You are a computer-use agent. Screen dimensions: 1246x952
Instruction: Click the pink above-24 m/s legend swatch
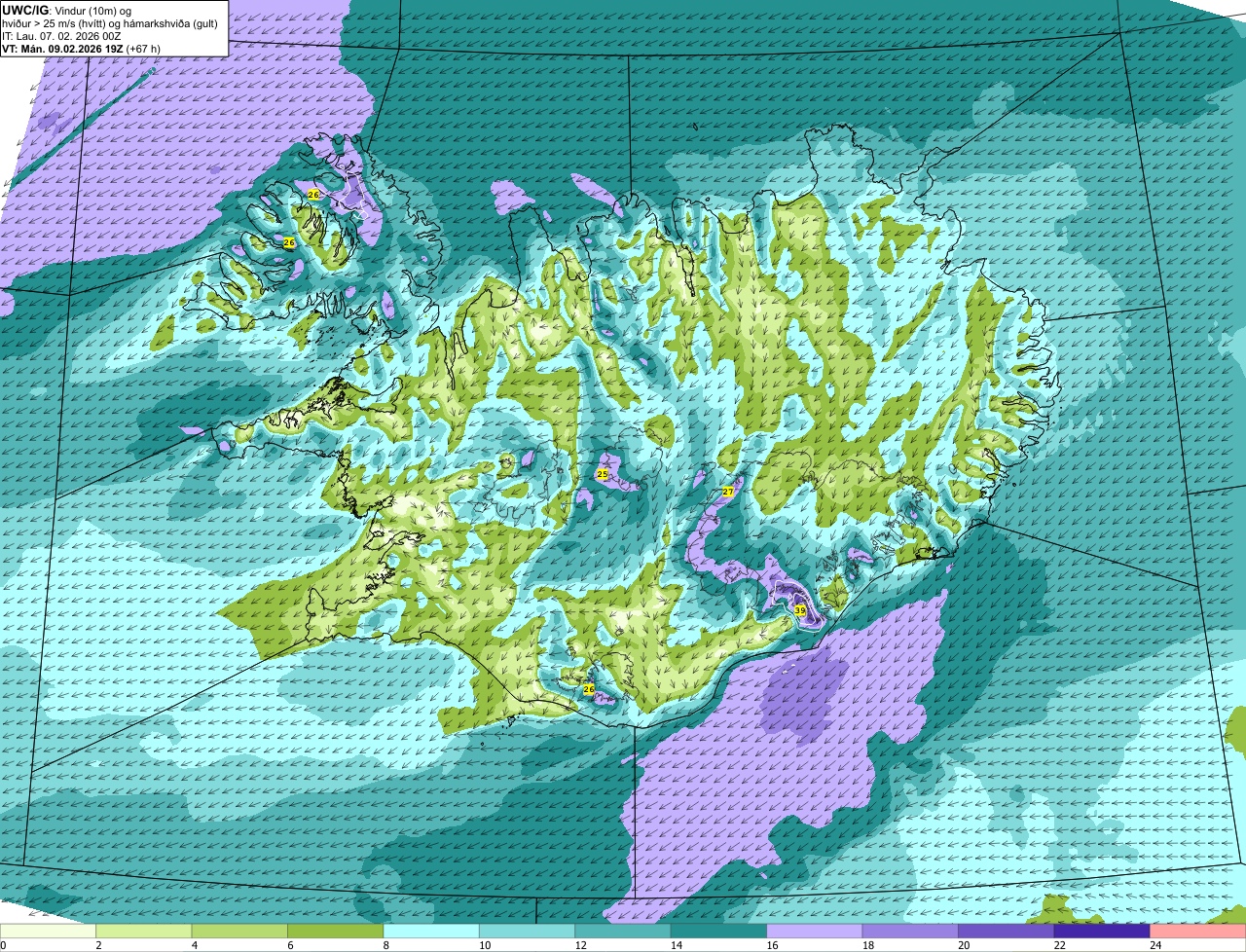tap(1198, 931)
